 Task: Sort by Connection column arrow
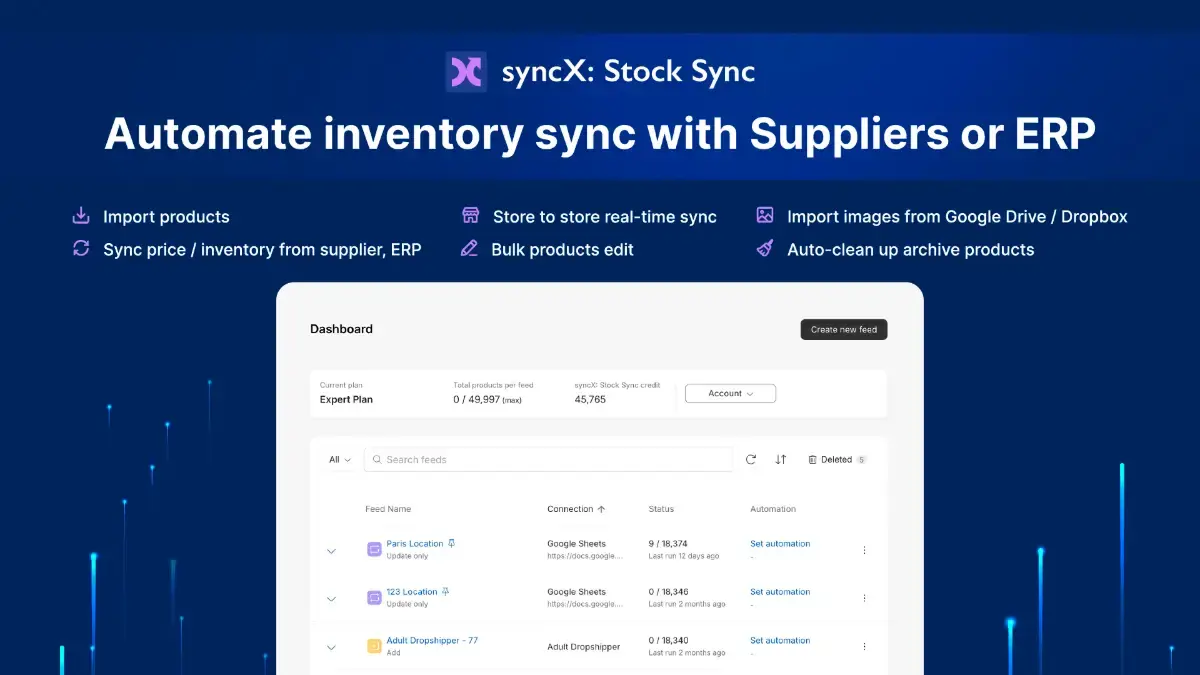pyautogui.click(x=601, y=509)
